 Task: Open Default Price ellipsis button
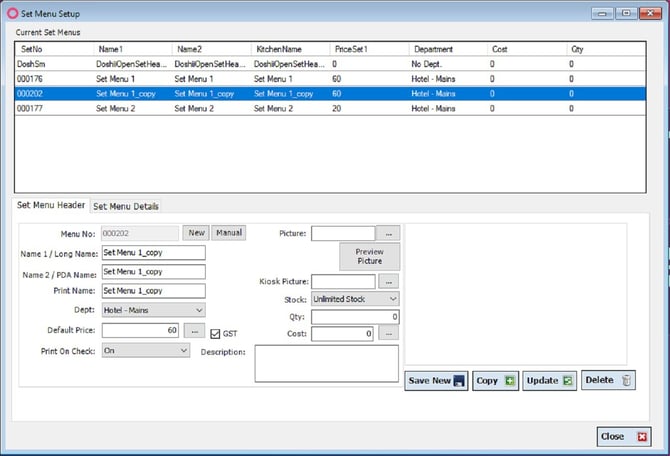pos(194,331)
